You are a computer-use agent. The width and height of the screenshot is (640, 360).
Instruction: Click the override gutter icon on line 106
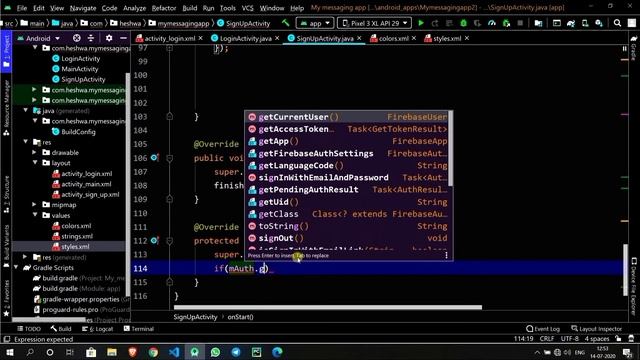coord(154,158)
